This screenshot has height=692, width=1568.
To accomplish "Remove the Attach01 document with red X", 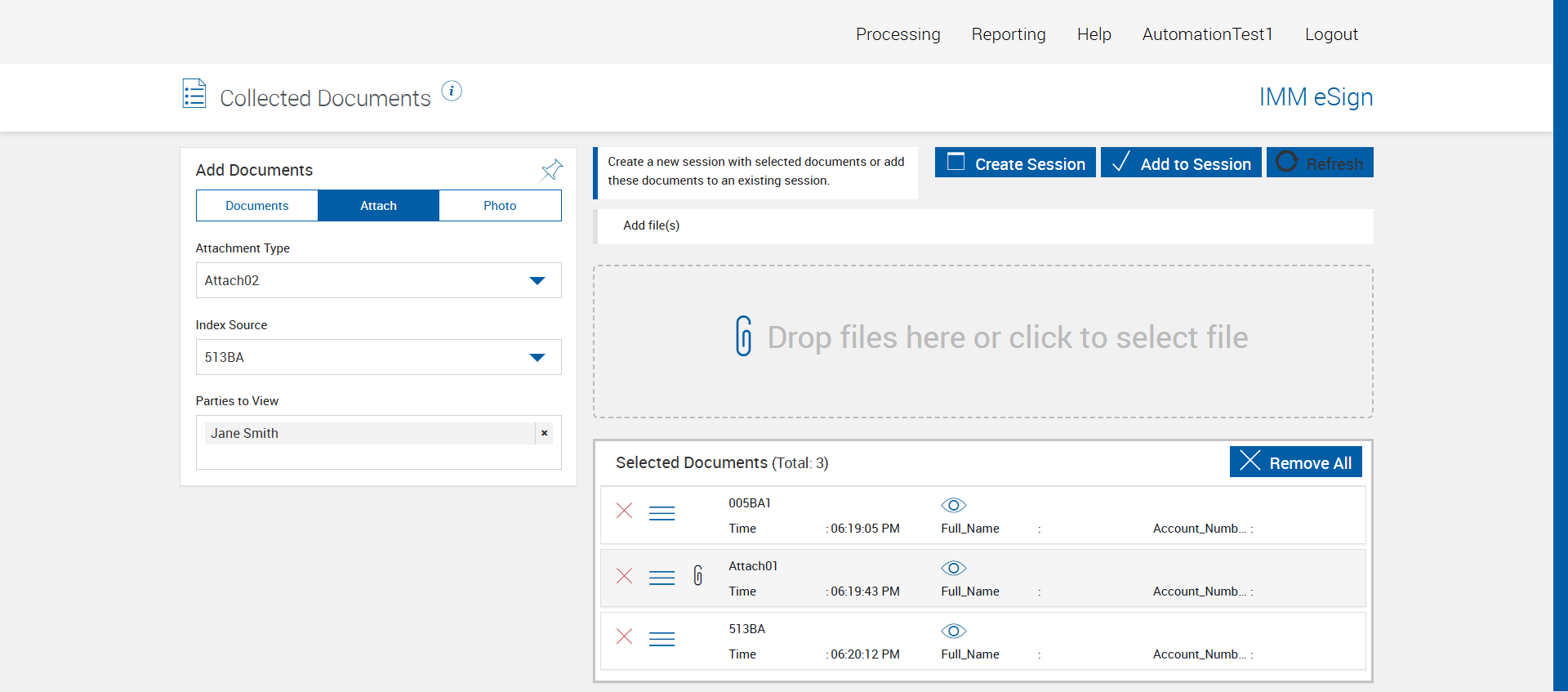I will [x=624, y=576].
